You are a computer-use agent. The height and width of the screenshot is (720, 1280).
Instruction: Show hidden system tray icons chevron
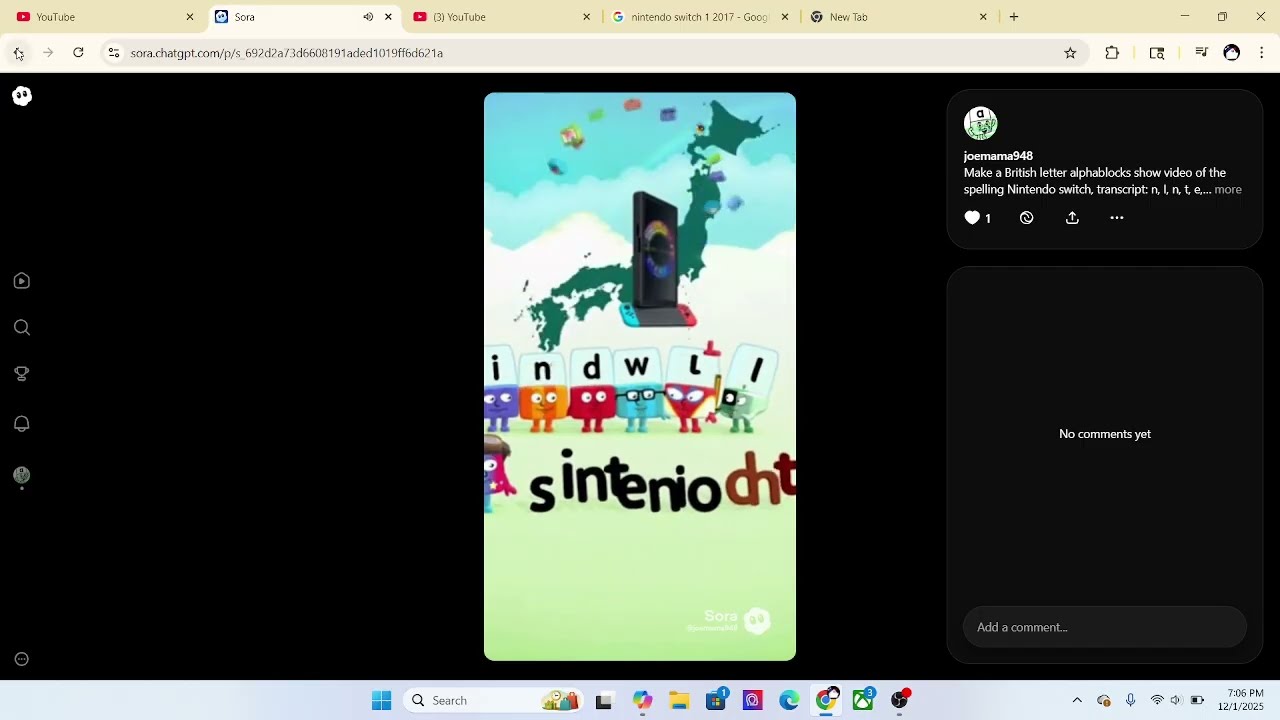pyautogui.click(x=1077, y=701)
